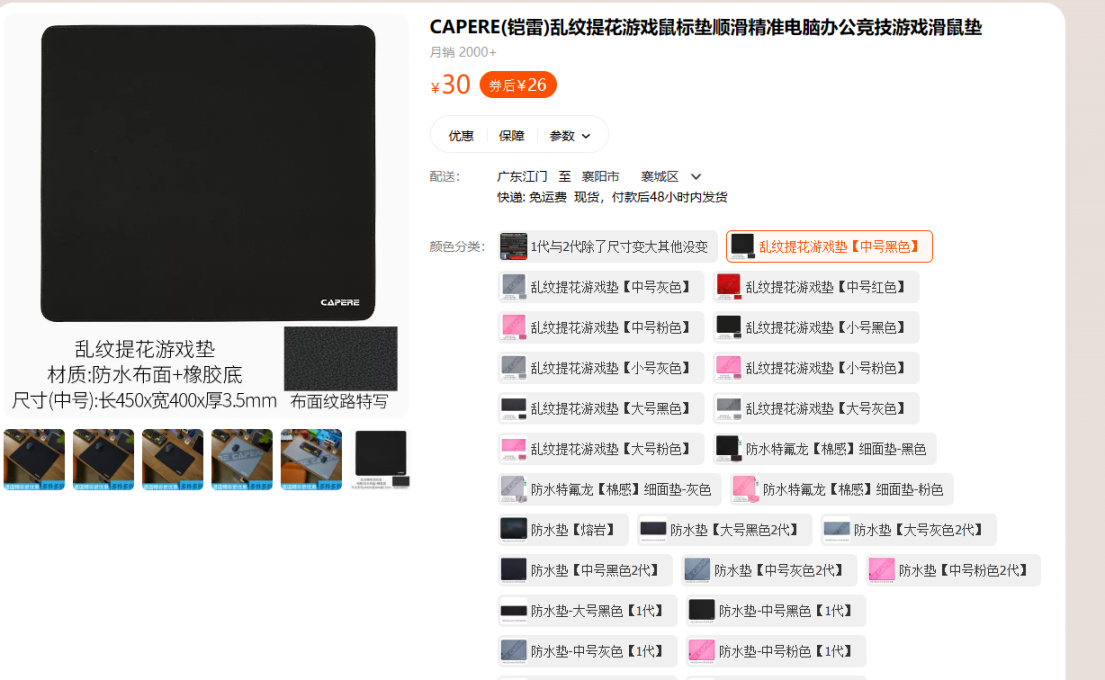
Task: Pick the 防水垫【中号灰色2代】 variant
Action: pyautogui.click(x=768, y=571)
